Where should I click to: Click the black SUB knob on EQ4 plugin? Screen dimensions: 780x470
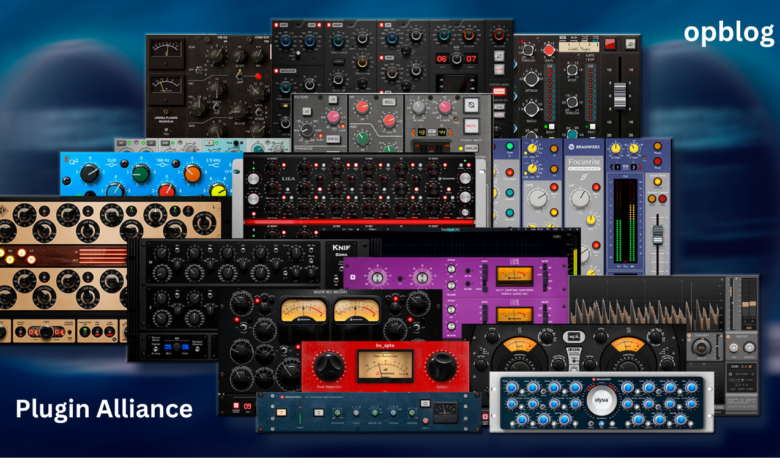(90, 173)
